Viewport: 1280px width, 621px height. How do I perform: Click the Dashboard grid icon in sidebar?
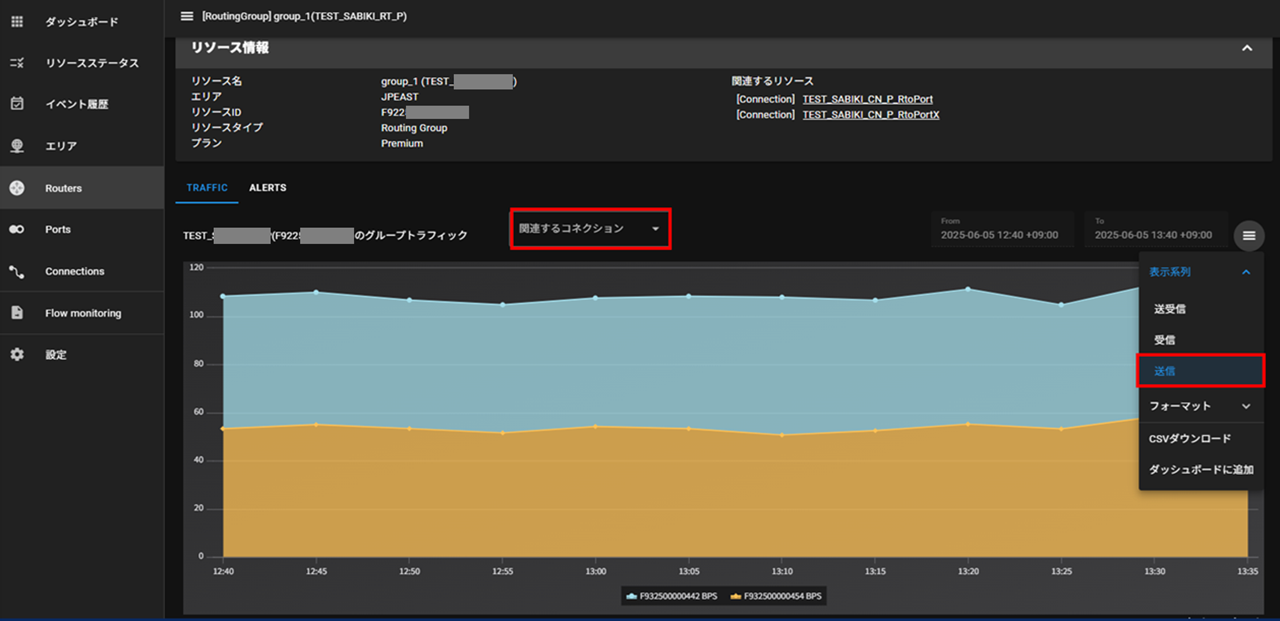17,21
